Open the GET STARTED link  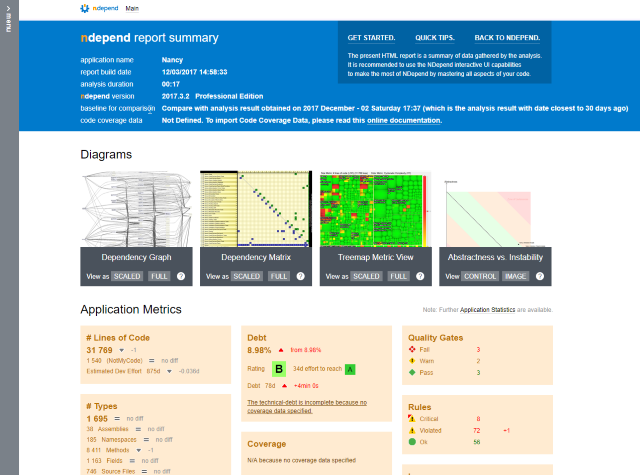click(371, 38)
